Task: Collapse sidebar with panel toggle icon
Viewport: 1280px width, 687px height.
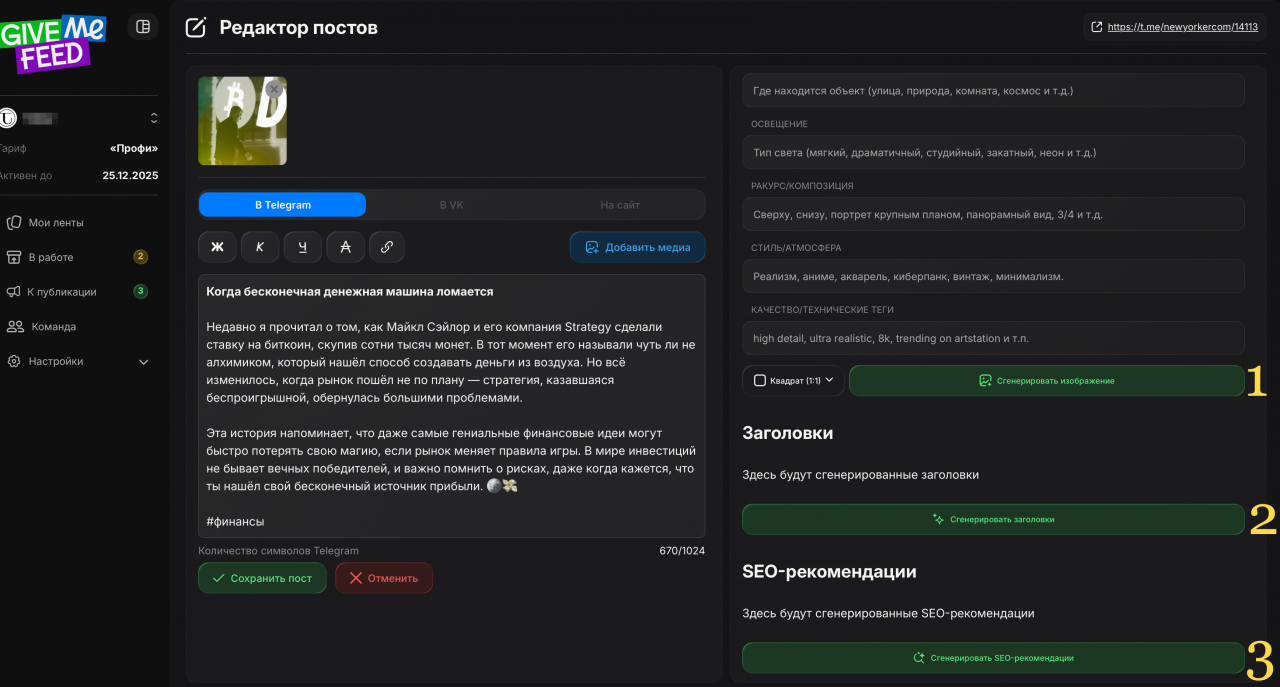Action: point(143,27)
